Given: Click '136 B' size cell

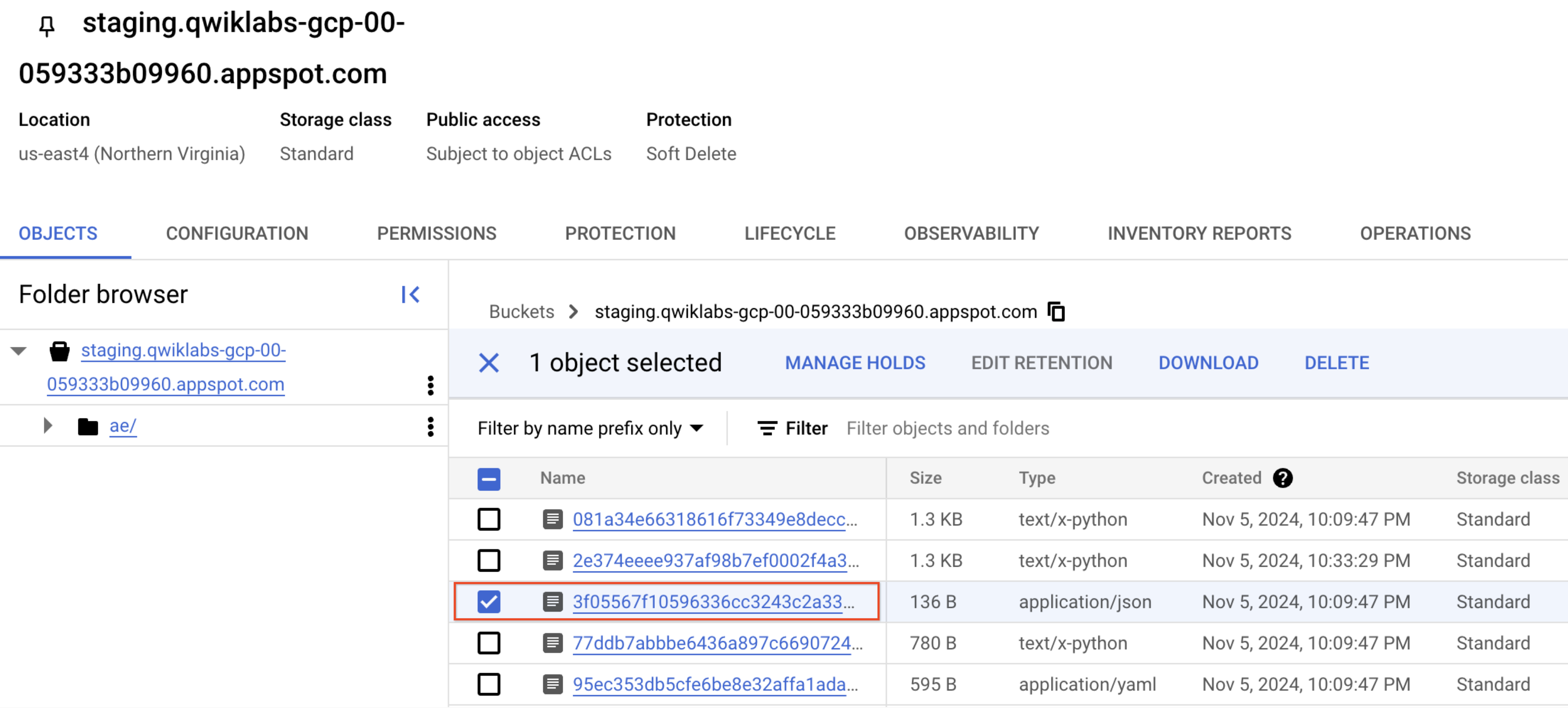Looking at the screenshot, I should (932, 603).
